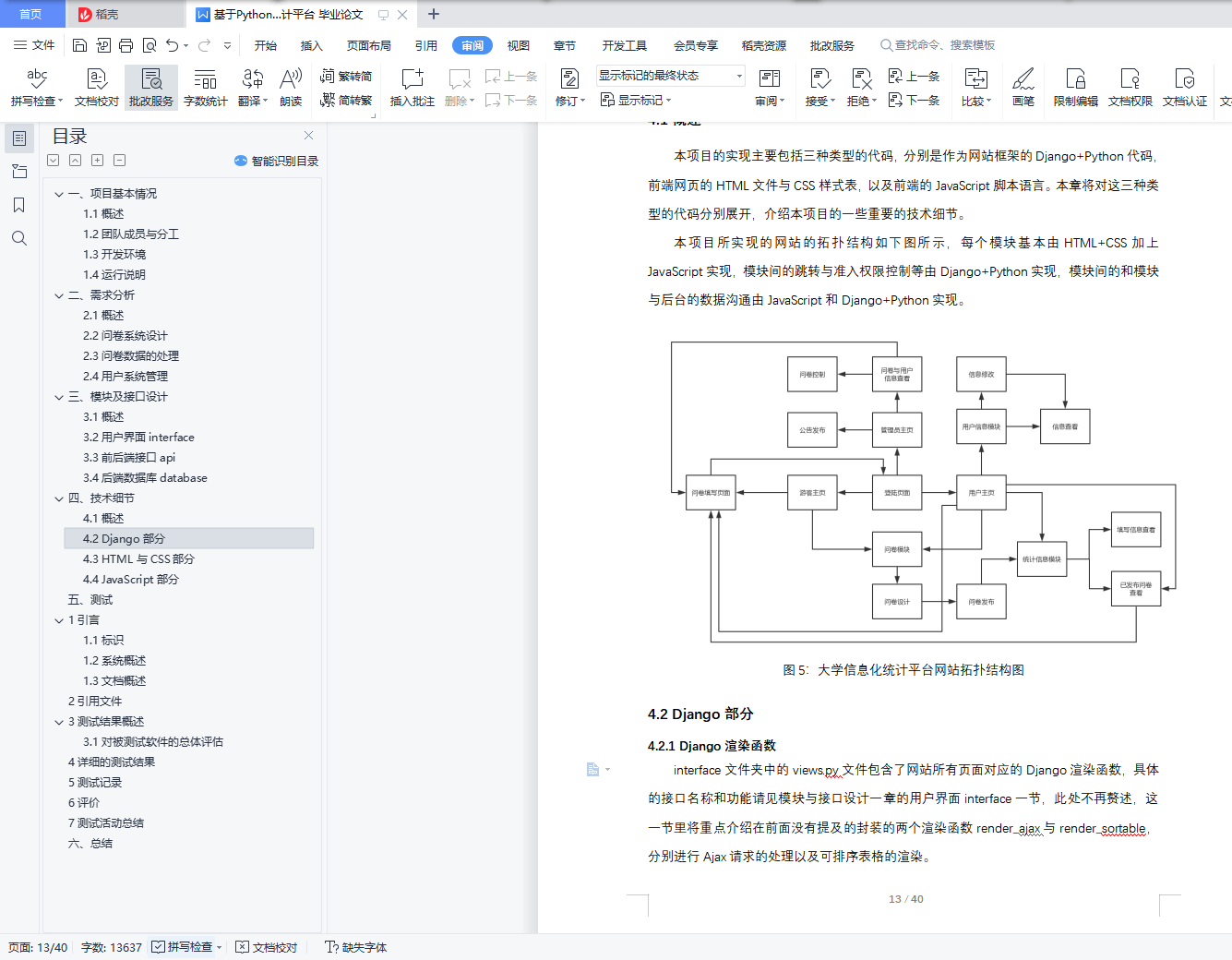The width and height of the screenshot is (1232, 960).
Task: Toggle 拼写检查 in status bar
Action: pyautogui.click(x=183, y=947)
